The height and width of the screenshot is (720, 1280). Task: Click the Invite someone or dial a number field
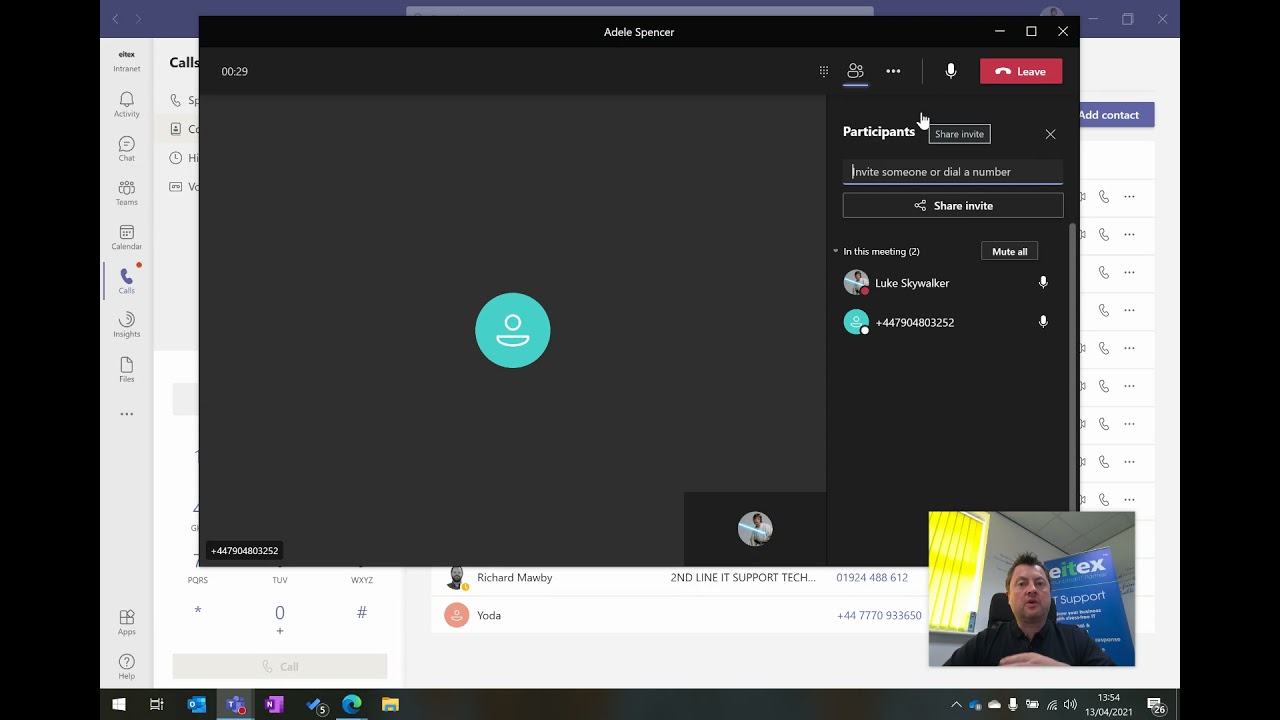(953, 172)
